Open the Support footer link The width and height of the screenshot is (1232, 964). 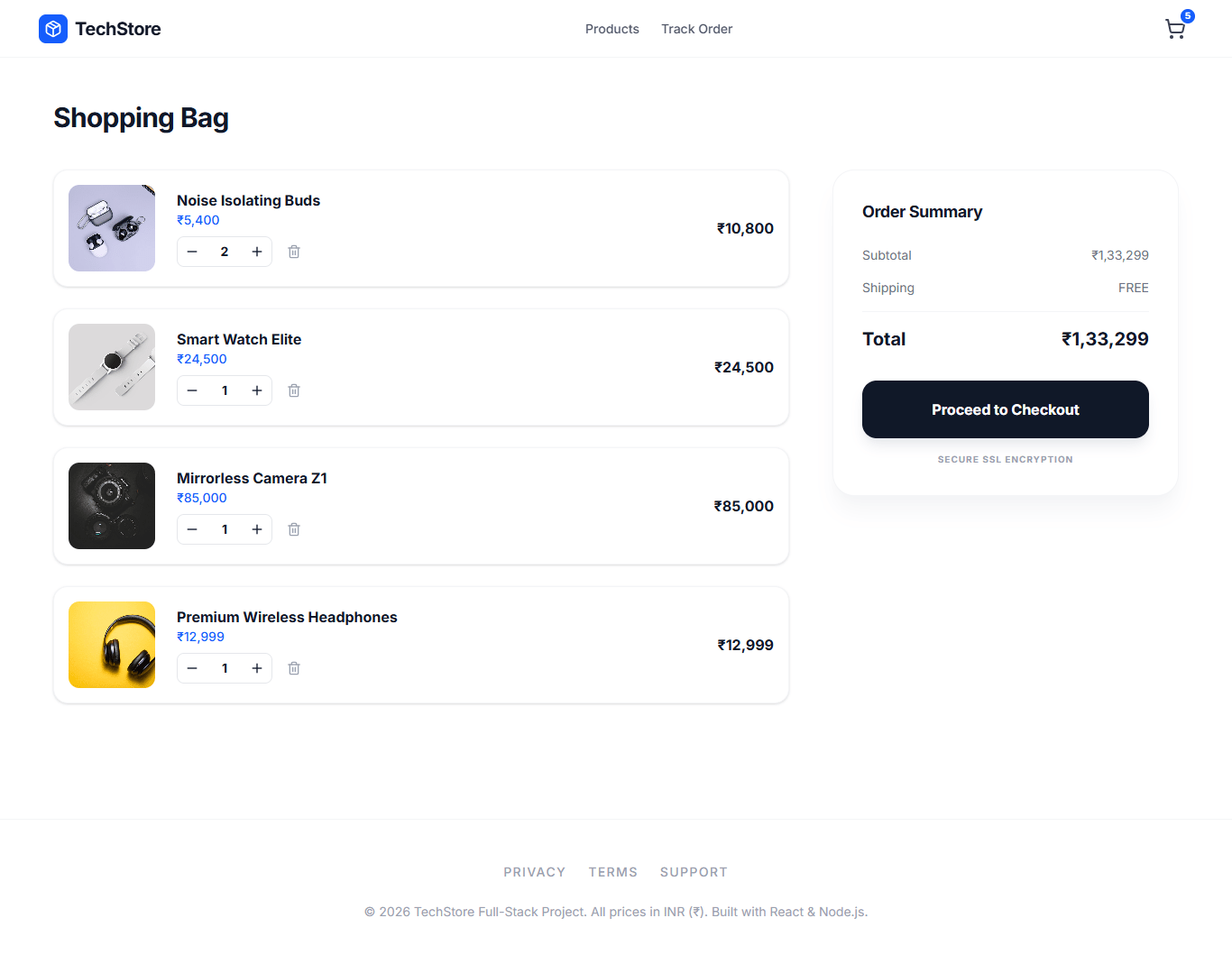(x=694, y=872)
